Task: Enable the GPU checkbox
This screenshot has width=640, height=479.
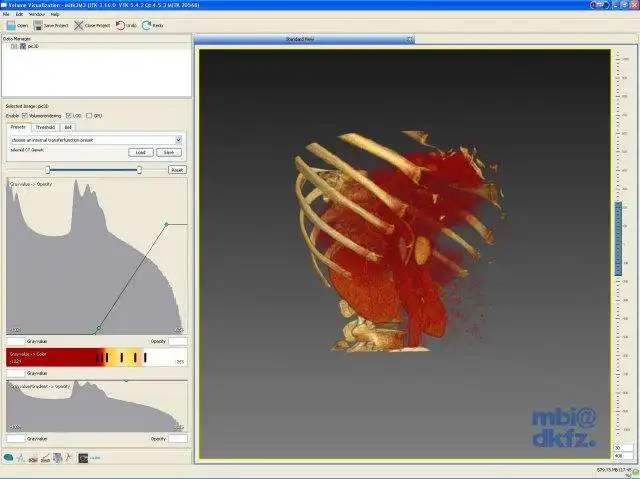Action: pos(89,116)
